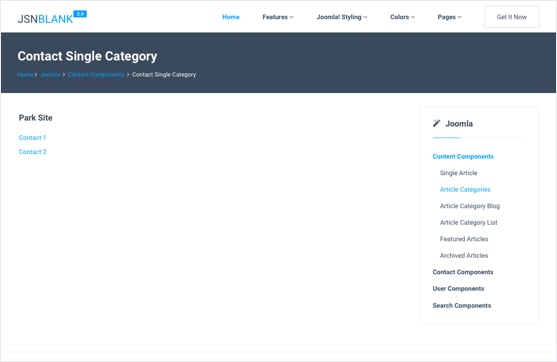The width and height of the screenshot is (557, 362).
Task: Expand the Joomla! Styling dropdown menu
Action: click(x=342, y=17)
